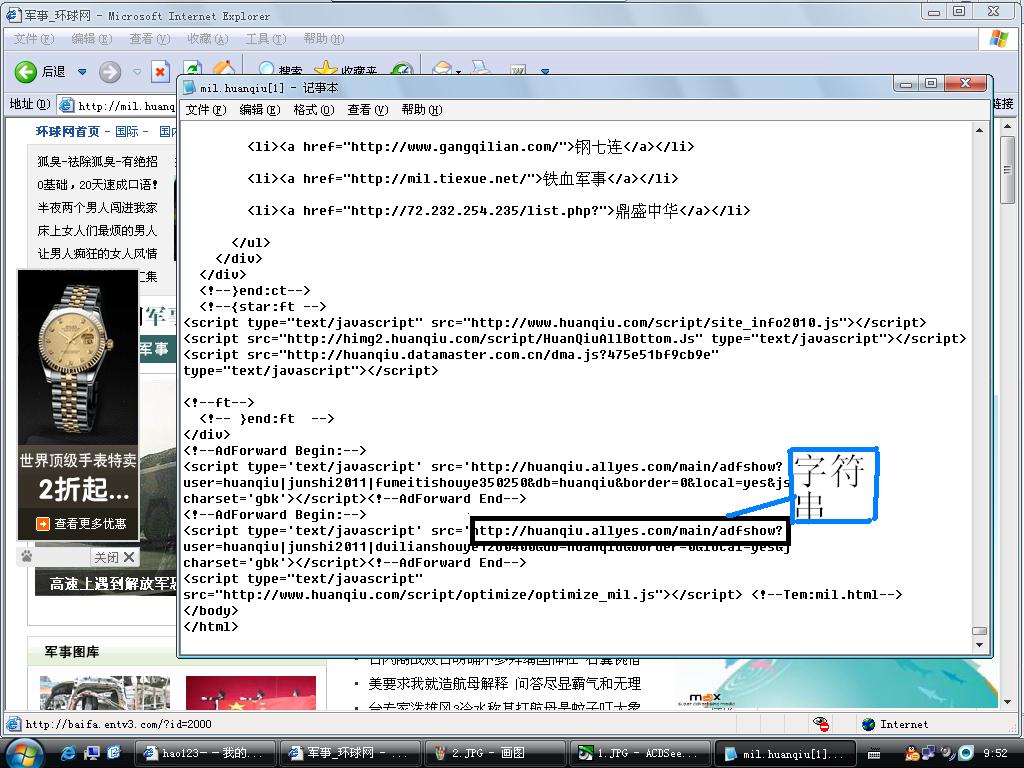This screenshot has height=768, width=1024.
Task: Click the page icon in the IE status bar
Action: point(13,724)
